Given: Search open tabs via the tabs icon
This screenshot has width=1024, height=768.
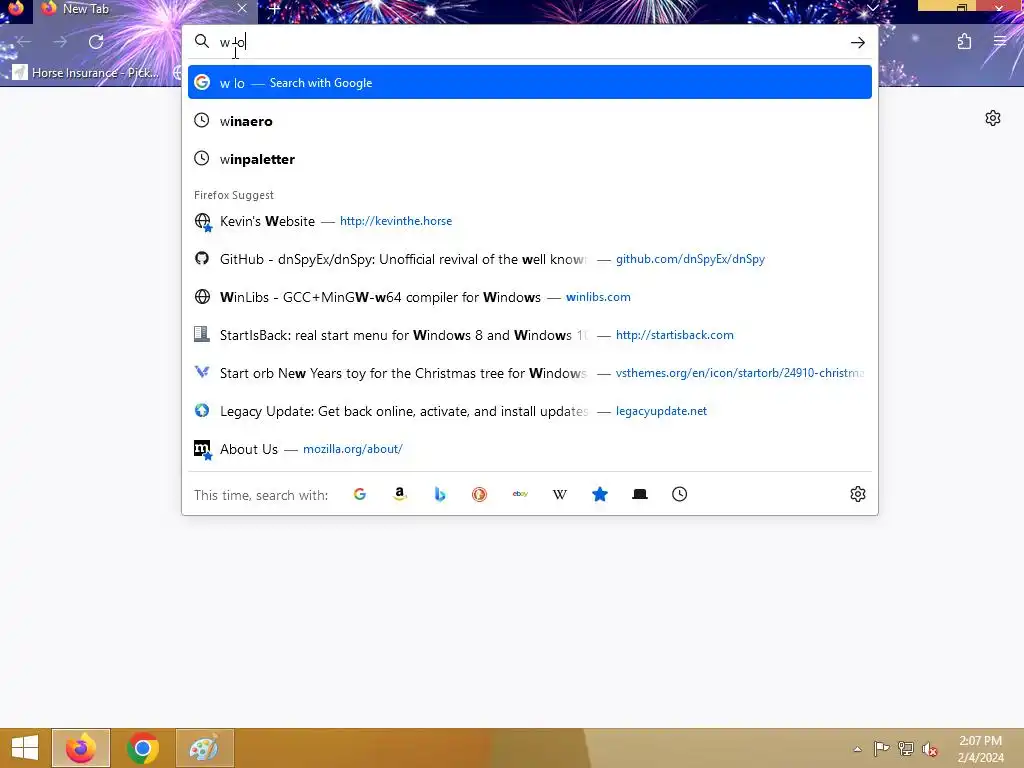Looking at the screenshot, I should (640, 494).
